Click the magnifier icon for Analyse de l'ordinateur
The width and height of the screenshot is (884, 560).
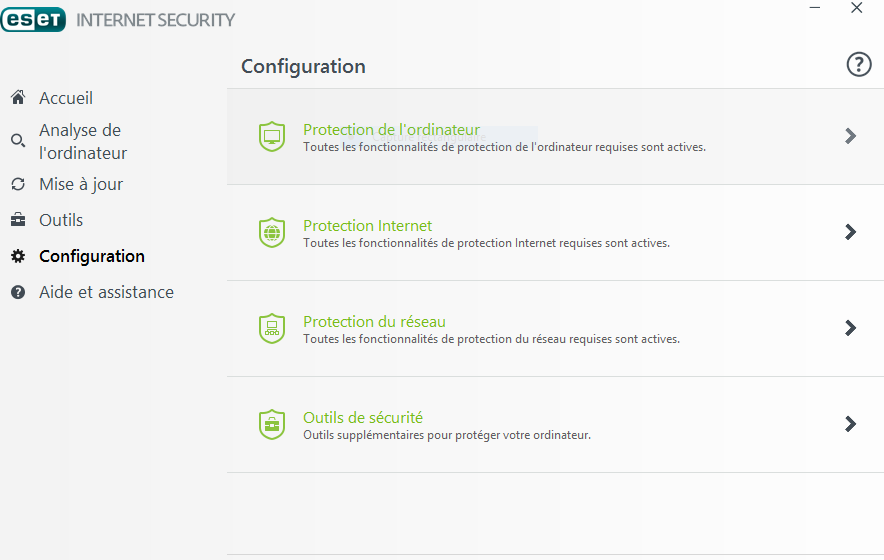click(18, 140)
